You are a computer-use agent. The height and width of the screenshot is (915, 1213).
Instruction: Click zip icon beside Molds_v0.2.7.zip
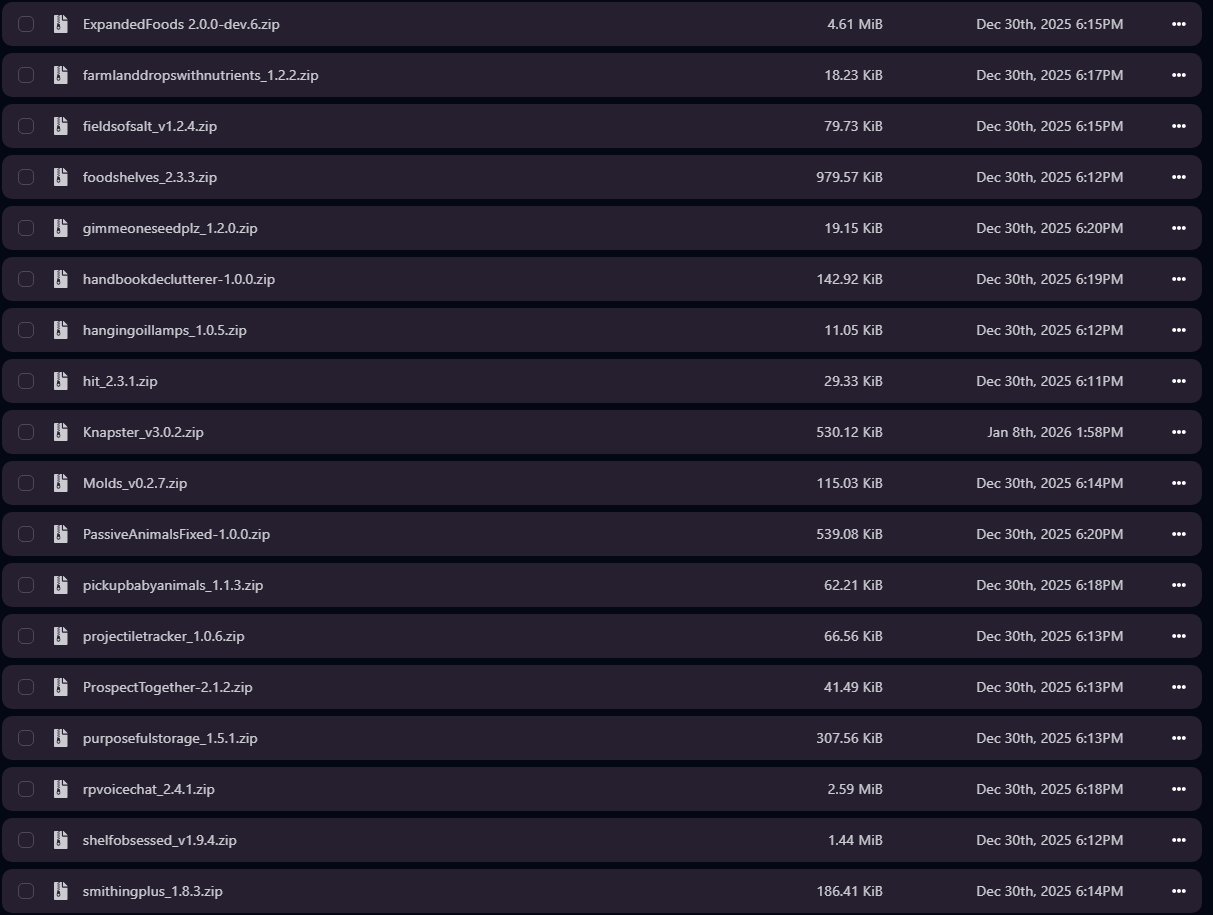pyautogui.click(x=61, y=483)
